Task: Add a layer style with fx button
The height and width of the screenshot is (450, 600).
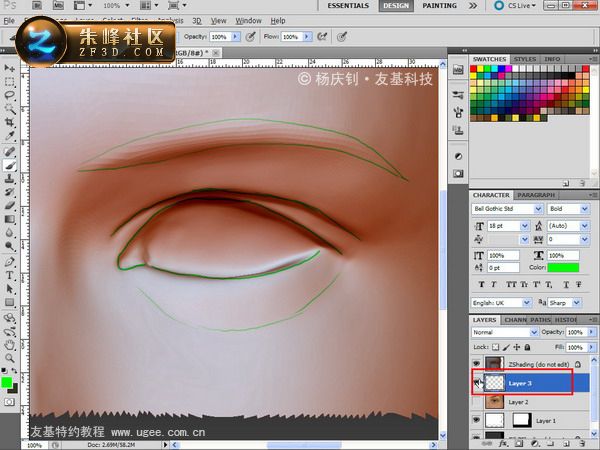Action: tap(503, 444)
